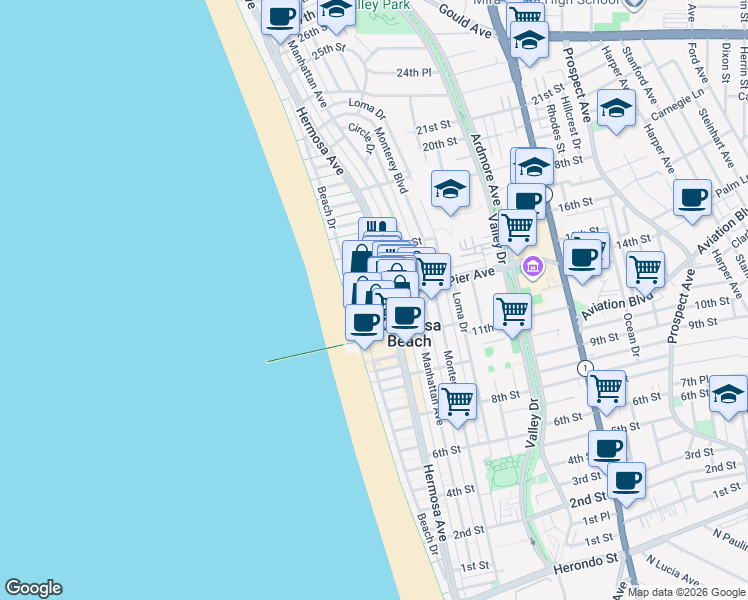Select the shopping cart marker by 11th St label
The image size is (748, 600).
click(x=512, y=316)
